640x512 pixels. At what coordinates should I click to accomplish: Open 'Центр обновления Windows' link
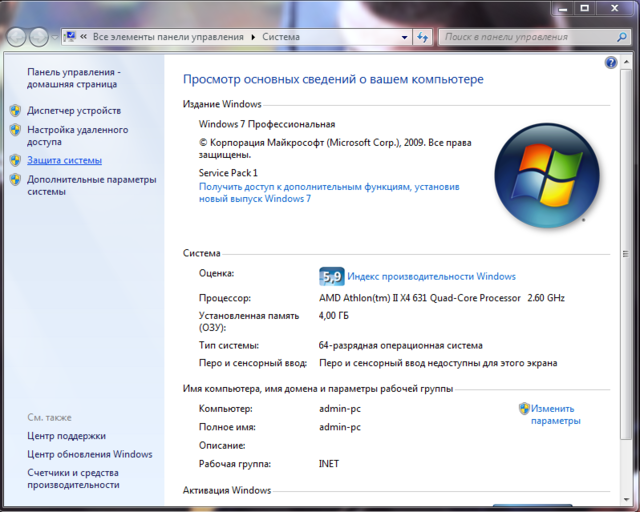[x=90, y=454]
